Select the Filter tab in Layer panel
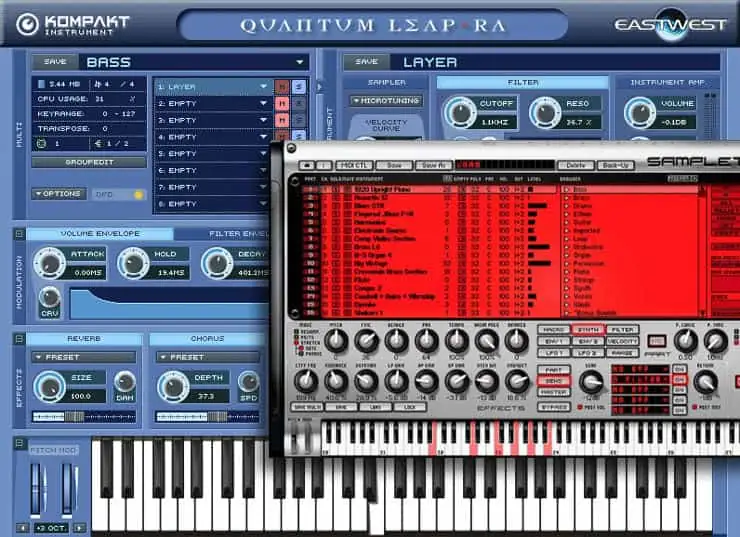740x537 pixels. pos(522,83)
